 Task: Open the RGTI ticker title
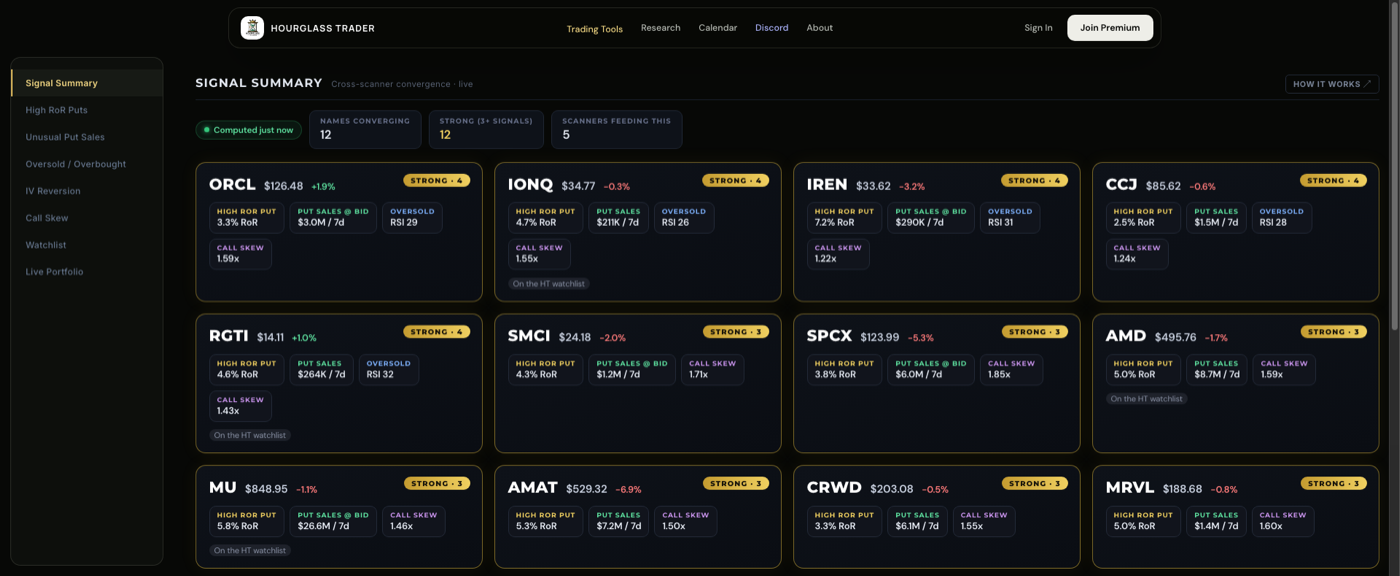coord(229,336)
